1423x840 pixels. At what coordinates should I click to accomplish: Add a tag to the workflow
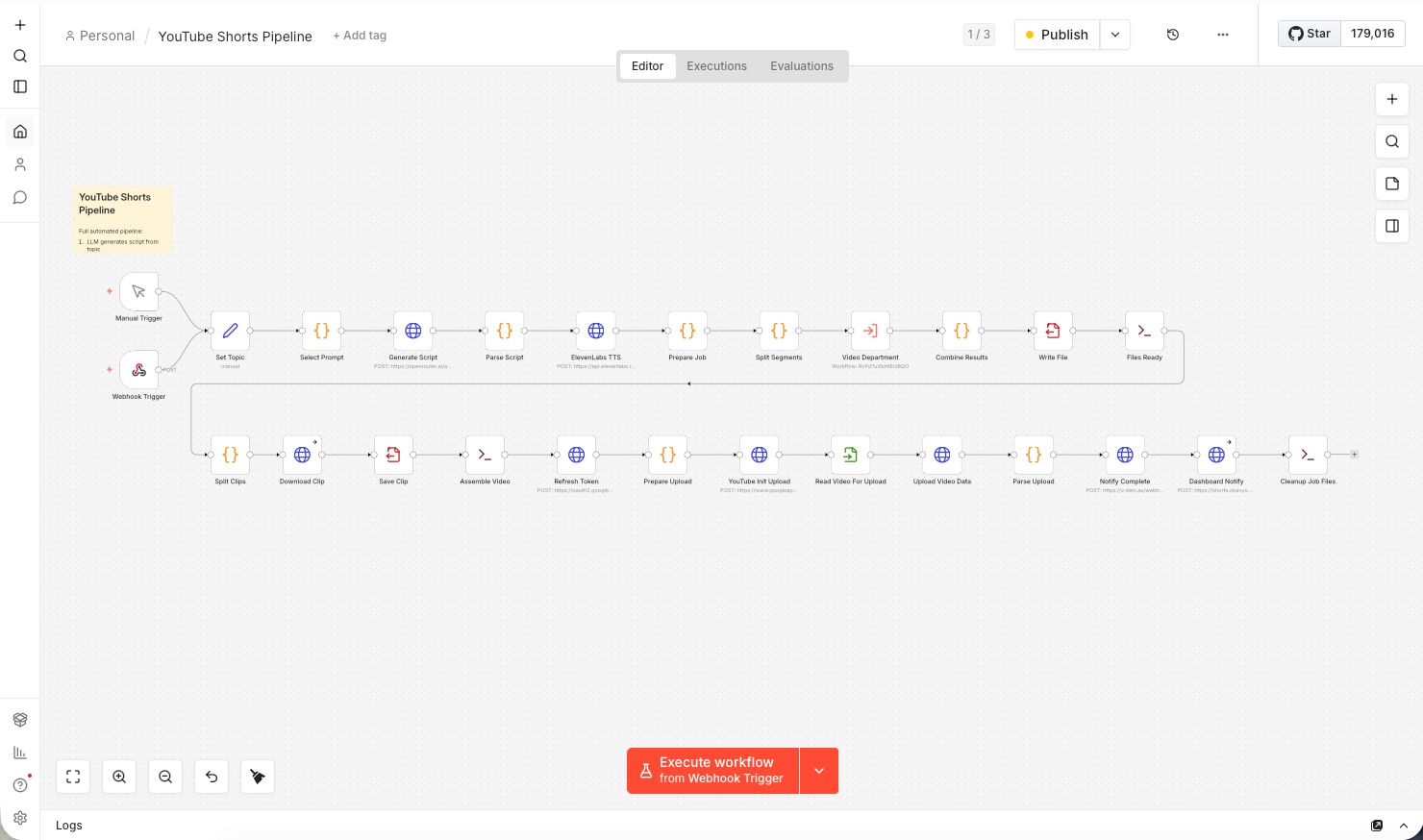point(359,36)
